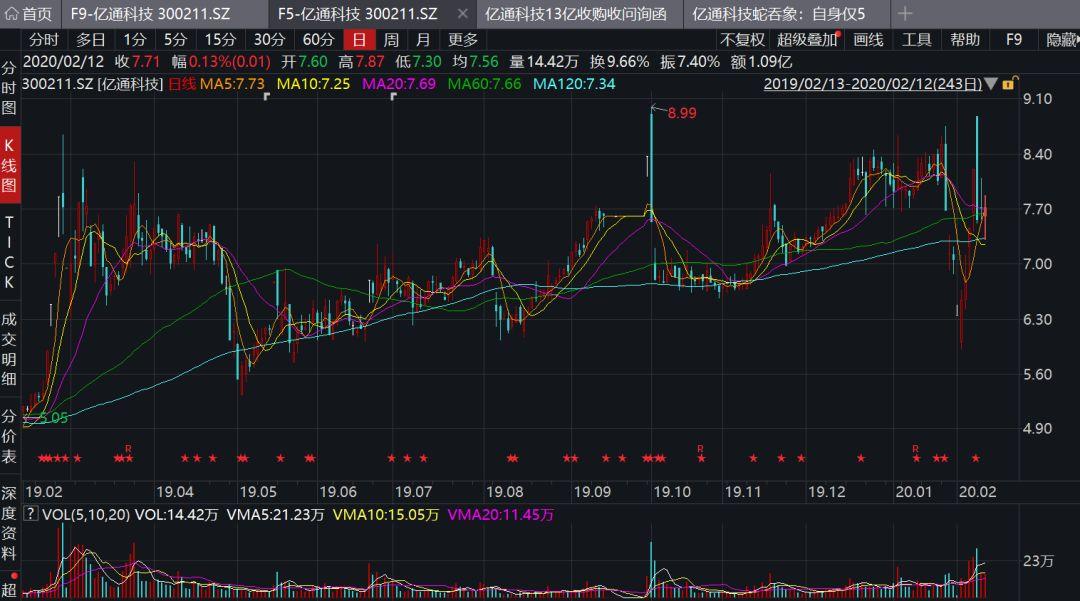Viewport: 1080px width, 601px height.
Task: Click the red star marker above 19.12
Action: pyautogui.click(x=861, y=458)
